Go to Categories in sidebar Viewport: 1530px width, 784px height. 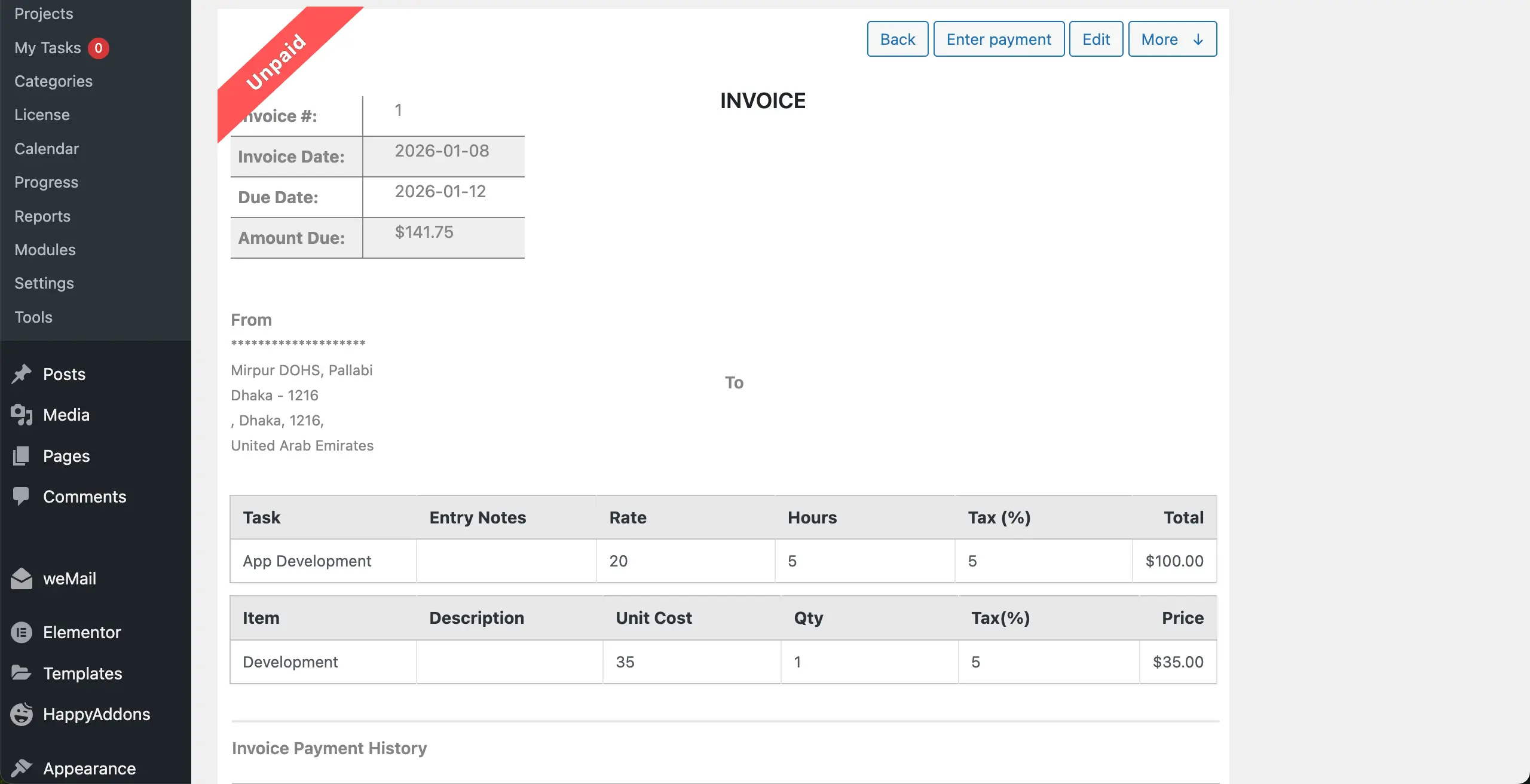(x=53, y=81)
